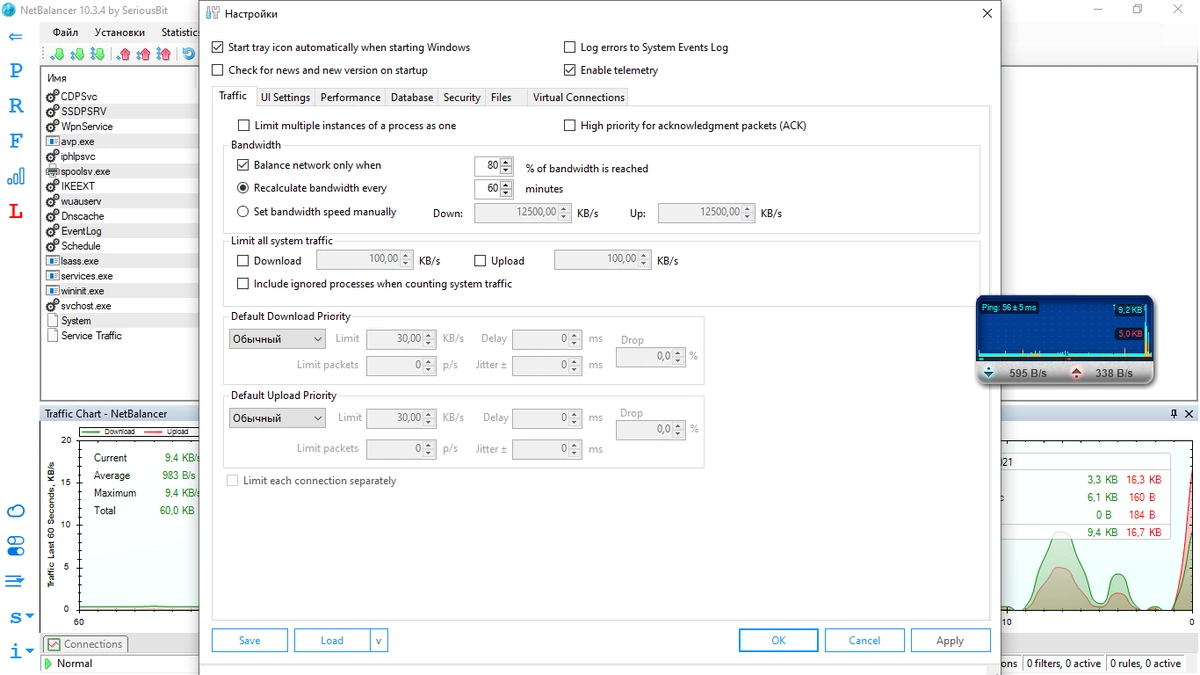
Task: Open the Файл menu
Action: [65, 32]
